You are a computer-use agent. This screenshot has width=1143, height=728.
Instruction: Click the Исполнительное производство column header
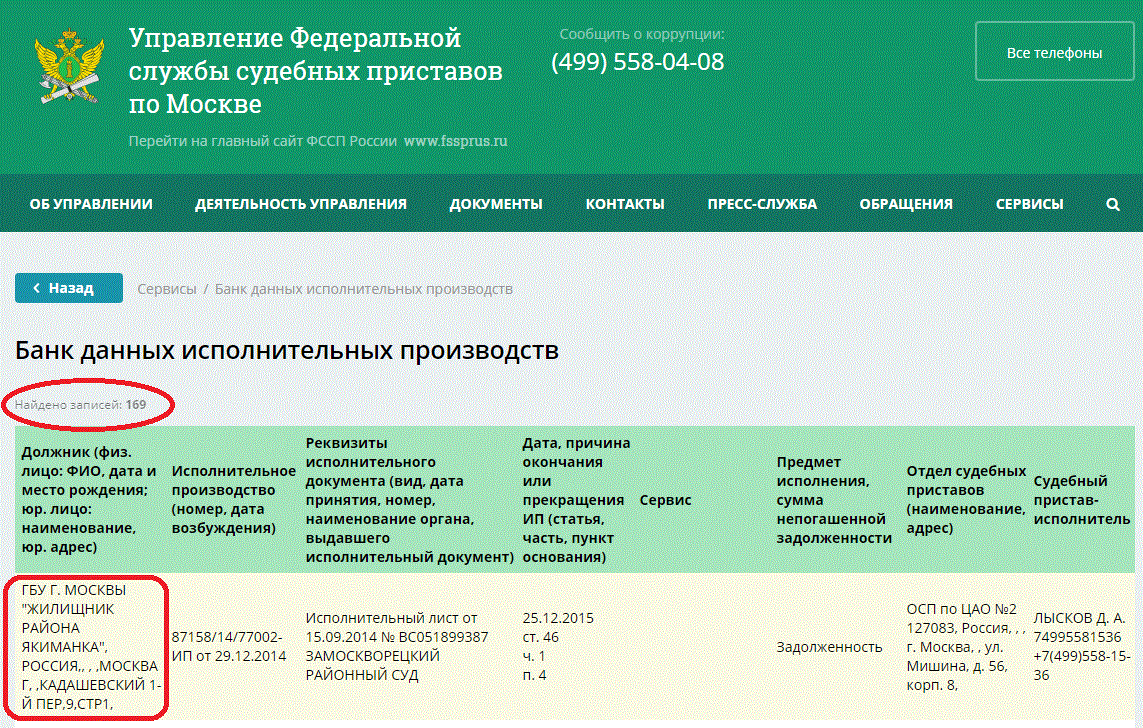(233, 499)
